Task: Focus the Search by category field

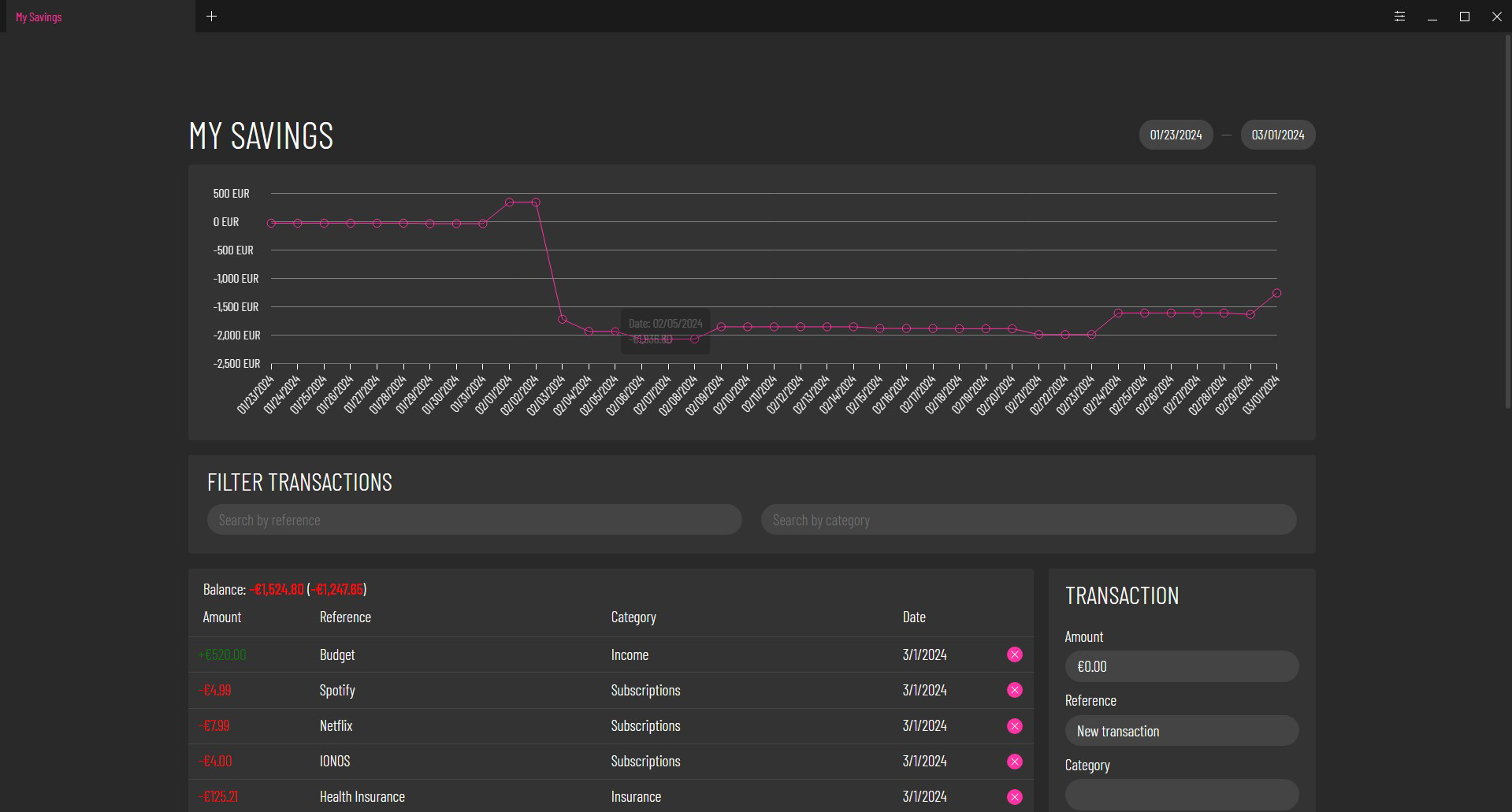Action: pos(1028,520)
